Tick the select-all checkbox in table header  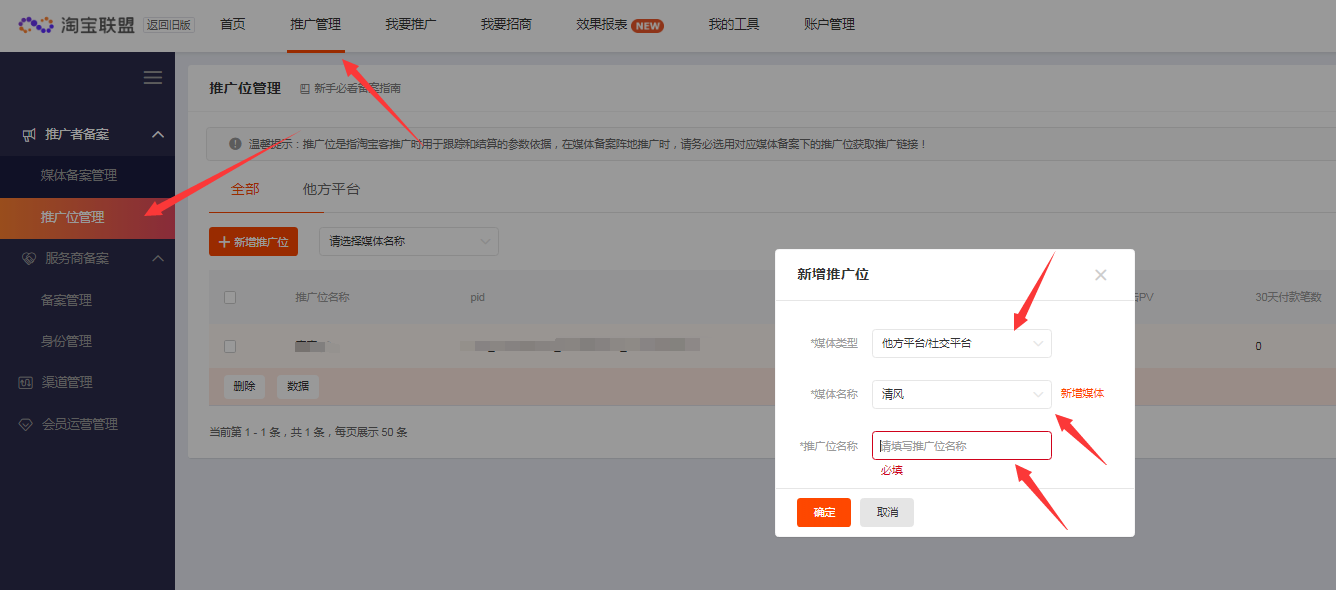[x=230, y=297]
